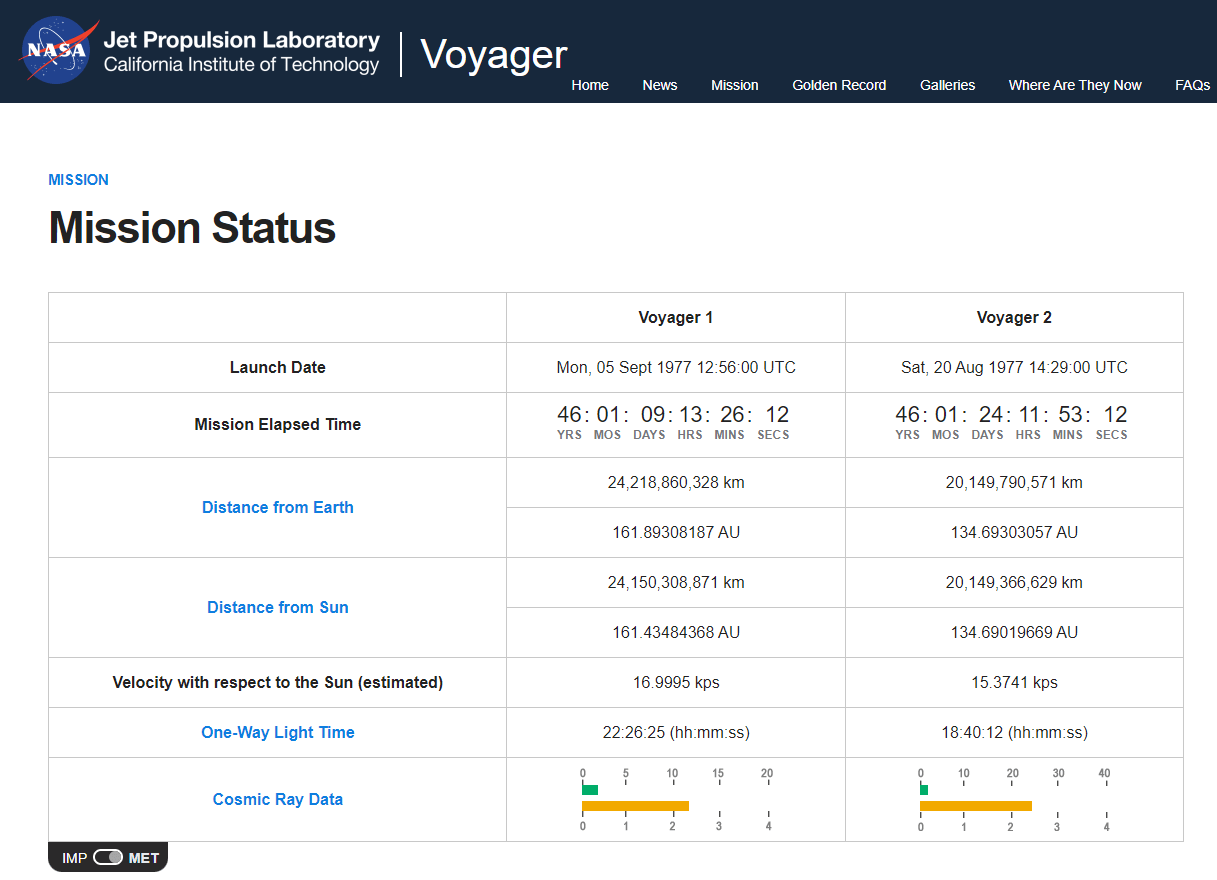1217x880 pixels.
Task: Select the Voyager 1 column header
Action: [676, 317]
